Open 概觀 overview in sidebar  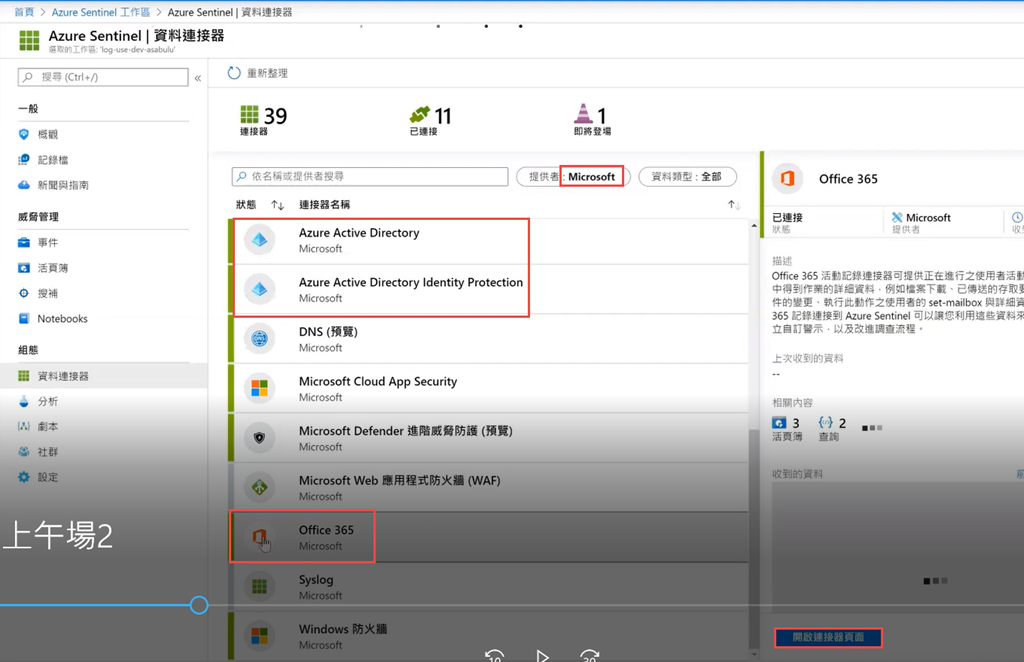pos(48,134)
